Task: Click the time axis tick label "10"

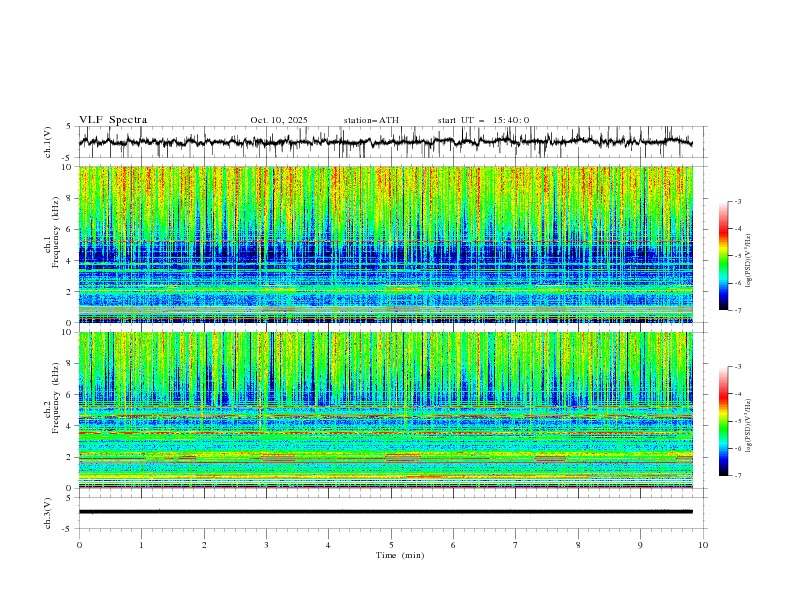Action: (703, 545)
